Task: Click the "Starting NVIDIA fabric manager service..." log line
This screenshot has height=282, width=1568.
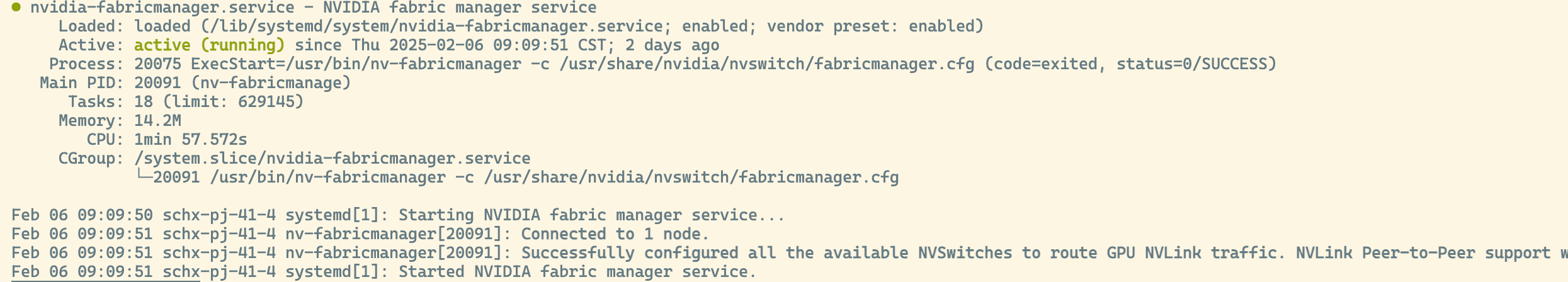Action: pyautogui.click(x=591, y=215)
